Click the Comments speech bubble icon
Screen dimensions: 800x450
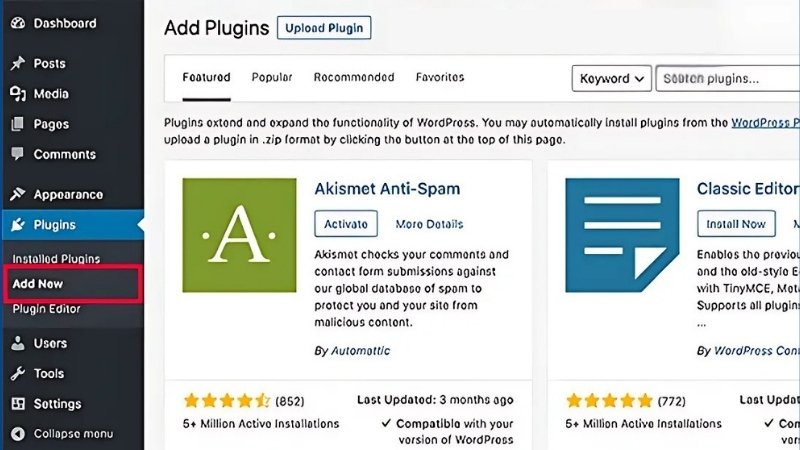click(x=17, y=155)
